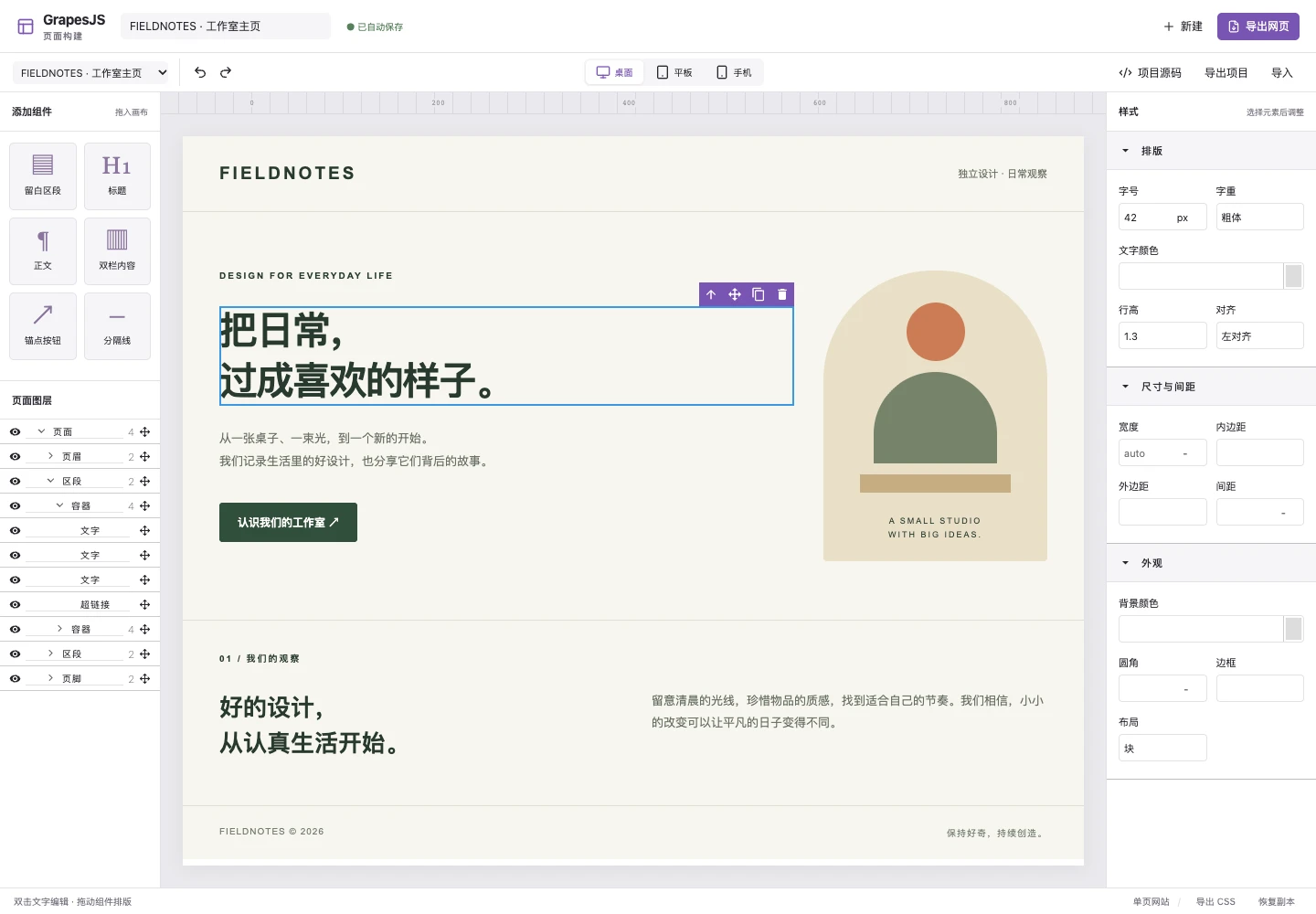The height and width of the screenshot is (914, 1316).
Task: Hide the first 区段 layer
Action: 15,481
